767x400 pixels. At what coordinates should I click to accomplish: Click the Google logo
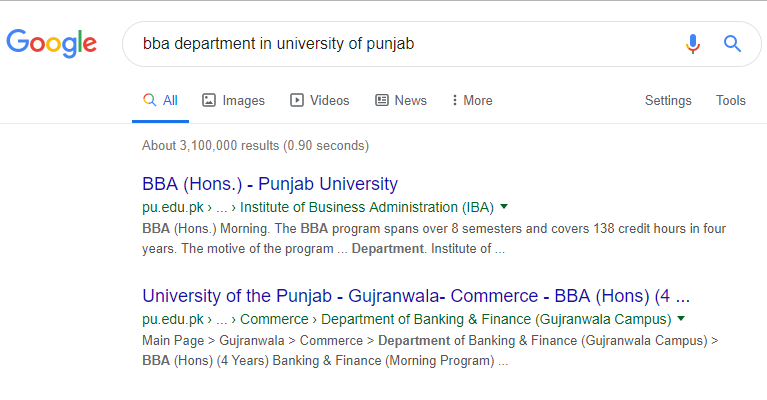point(51,43)
